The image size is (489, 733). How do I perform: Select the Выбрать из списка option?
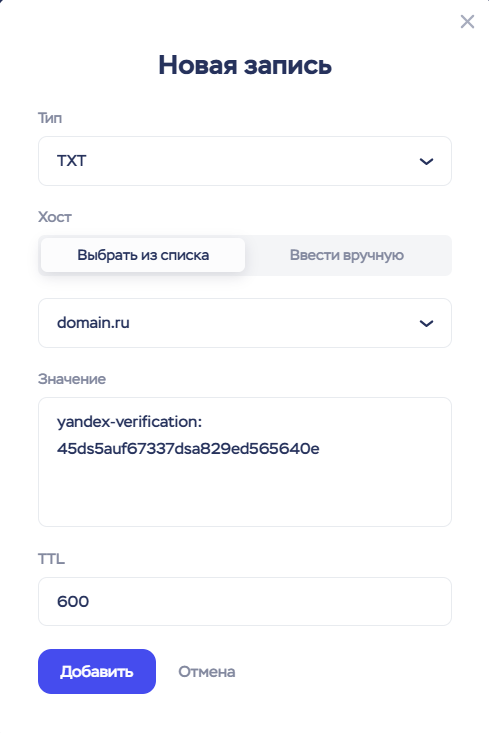[143, 255]
